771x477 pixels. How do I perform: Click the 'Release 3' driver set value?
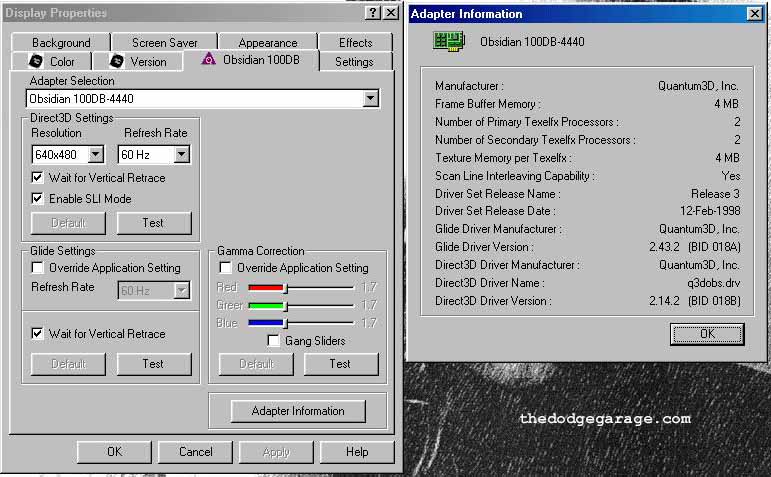coord(715,194)
